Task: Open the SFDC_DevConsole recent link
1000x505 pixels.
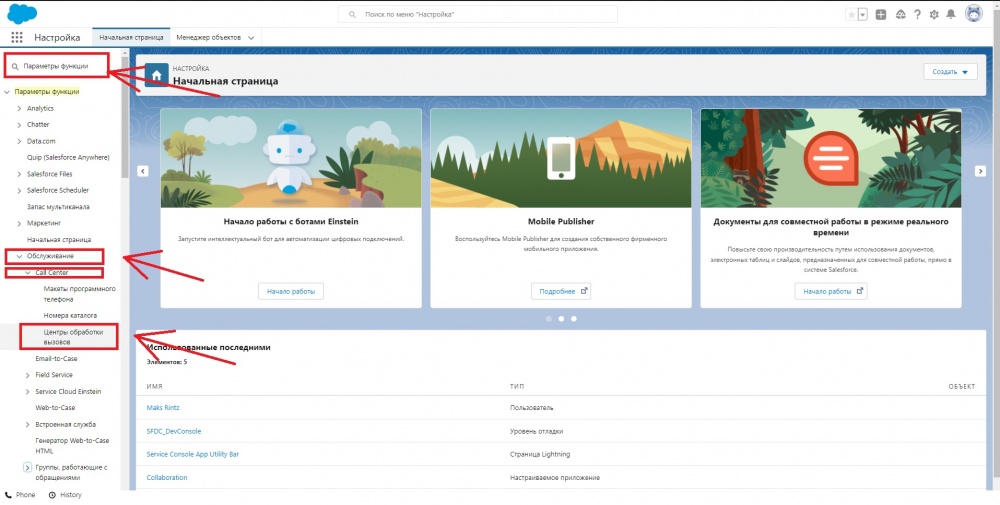Action: 173,431
